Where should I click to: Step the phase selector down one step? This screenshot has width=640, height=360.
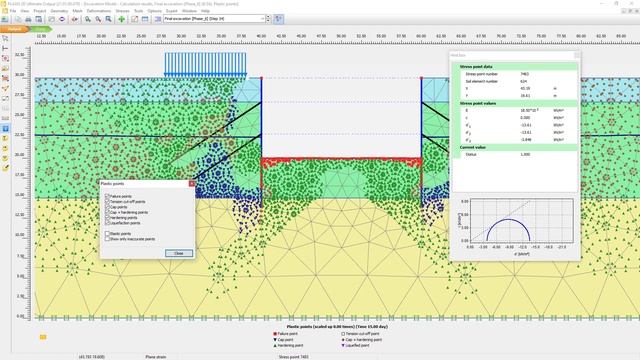(268, 21)
